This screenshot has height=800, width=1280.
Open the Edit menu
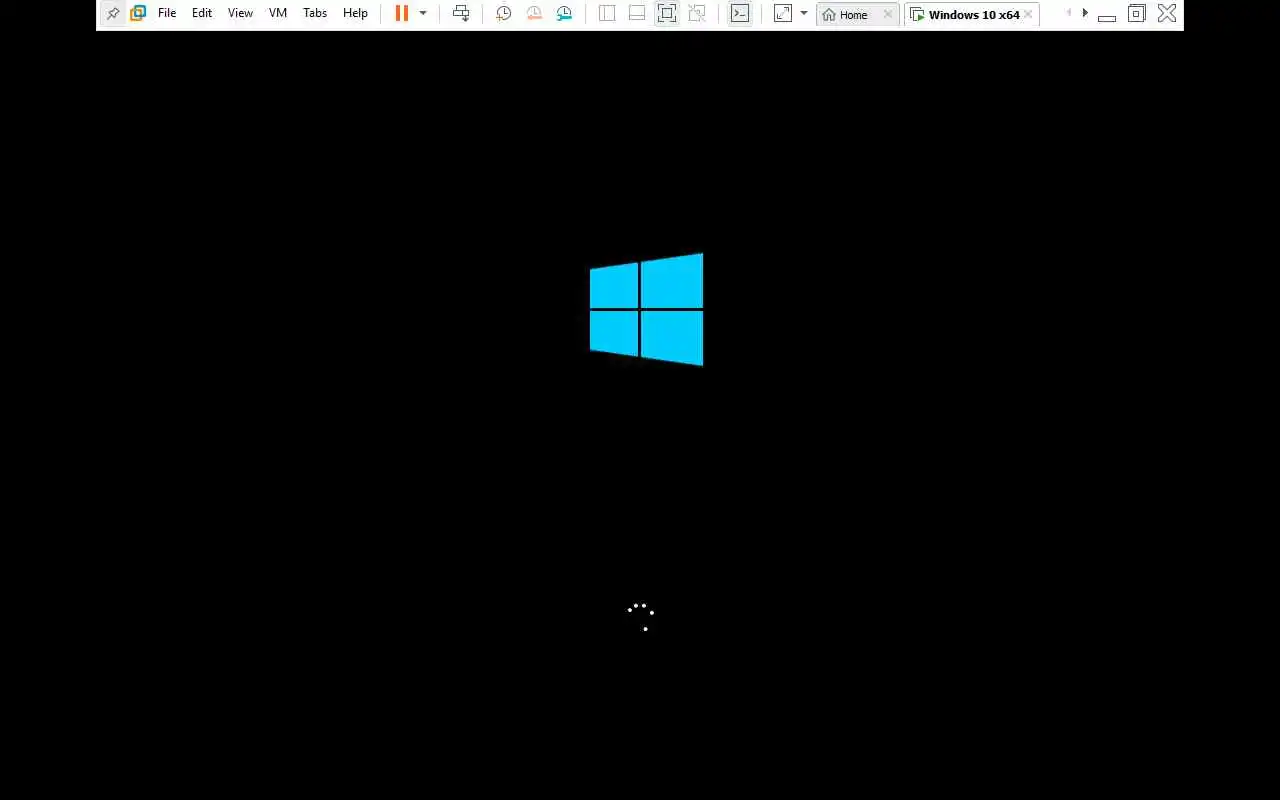click(x=202, y=13)
